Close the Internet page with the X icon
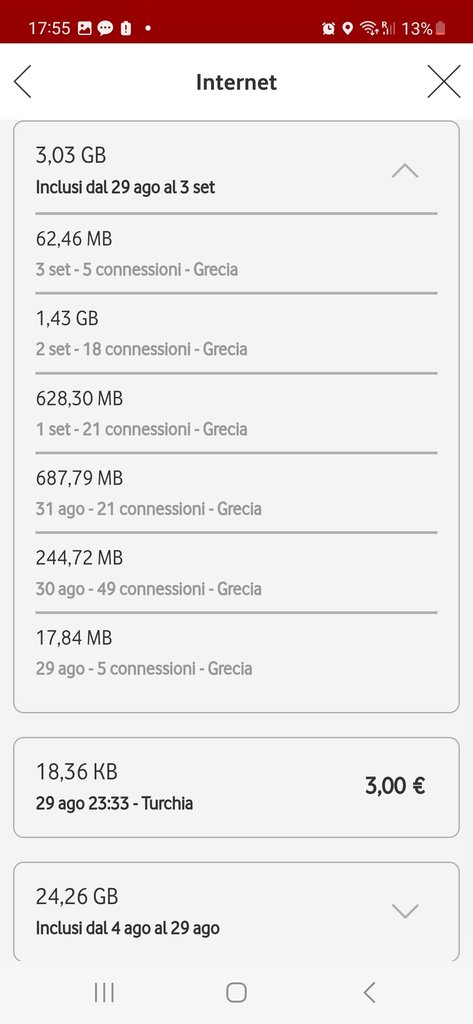This screenshot has height=1024, width=473. pos(444,82)
